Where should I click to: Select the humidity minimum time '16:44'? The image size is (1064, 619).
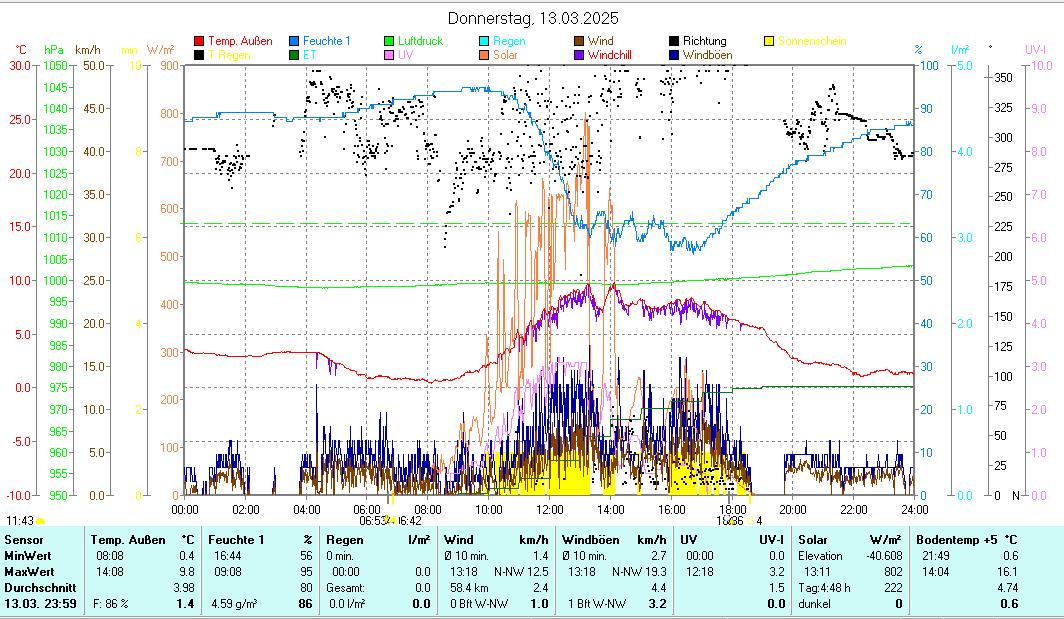pos(227,556)
